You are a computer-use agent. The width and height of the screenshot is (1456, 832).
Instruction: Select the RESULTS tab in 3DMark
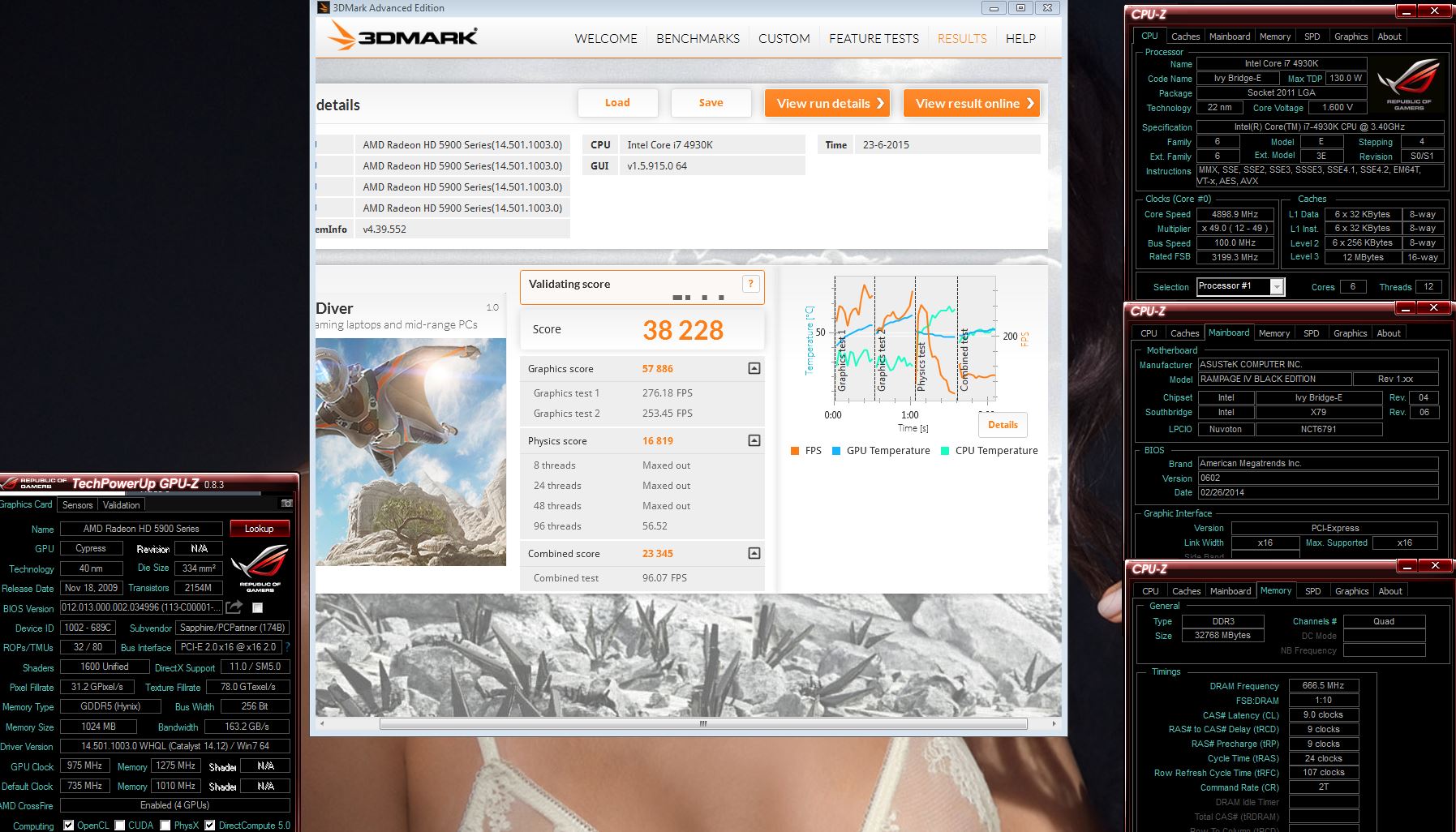(x=962, y=38)
